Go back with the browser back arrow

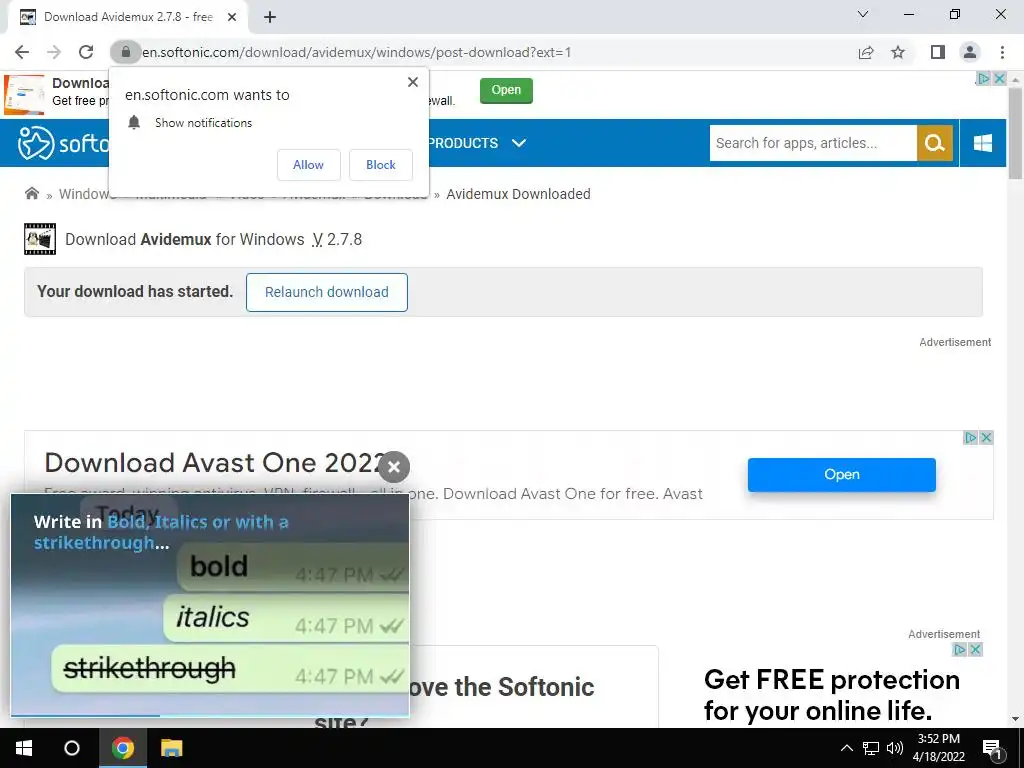[22, 52]
